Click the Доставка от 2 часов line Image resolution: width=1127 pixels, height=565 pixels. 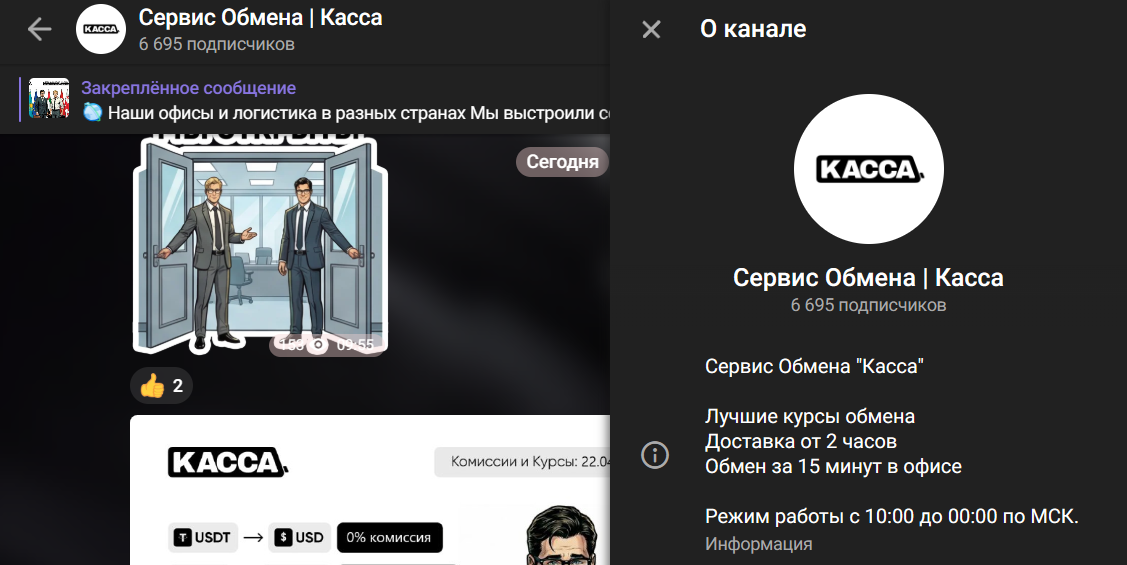[801, 441]
